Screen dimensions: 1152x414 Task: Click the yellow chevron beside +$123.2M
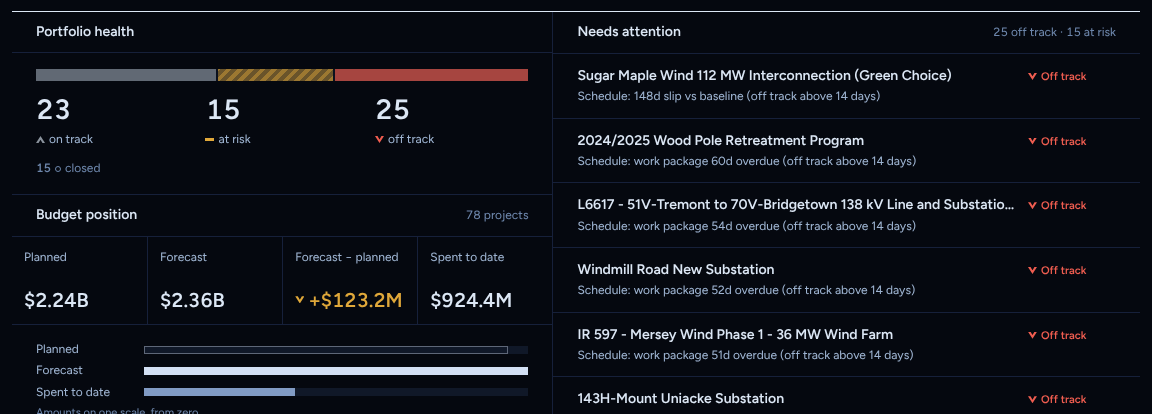tap(300, 299)
